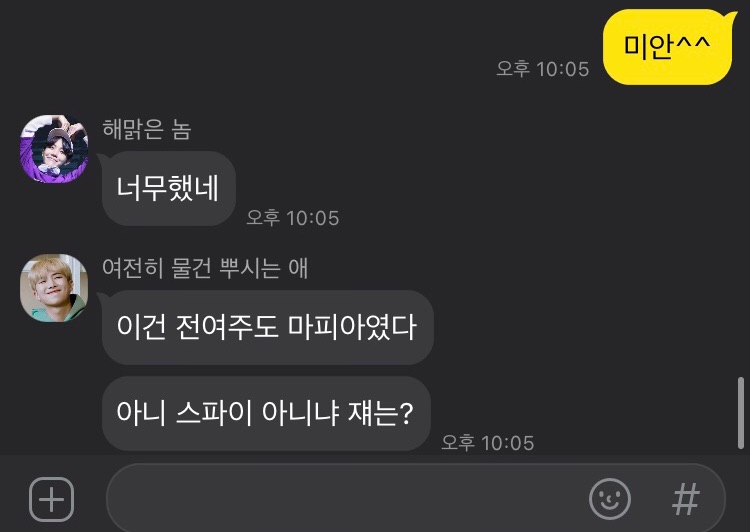The image size is (750, 532).
Task: Click the word 마피아였다 in the message
Action: click(x=352, y=327)
